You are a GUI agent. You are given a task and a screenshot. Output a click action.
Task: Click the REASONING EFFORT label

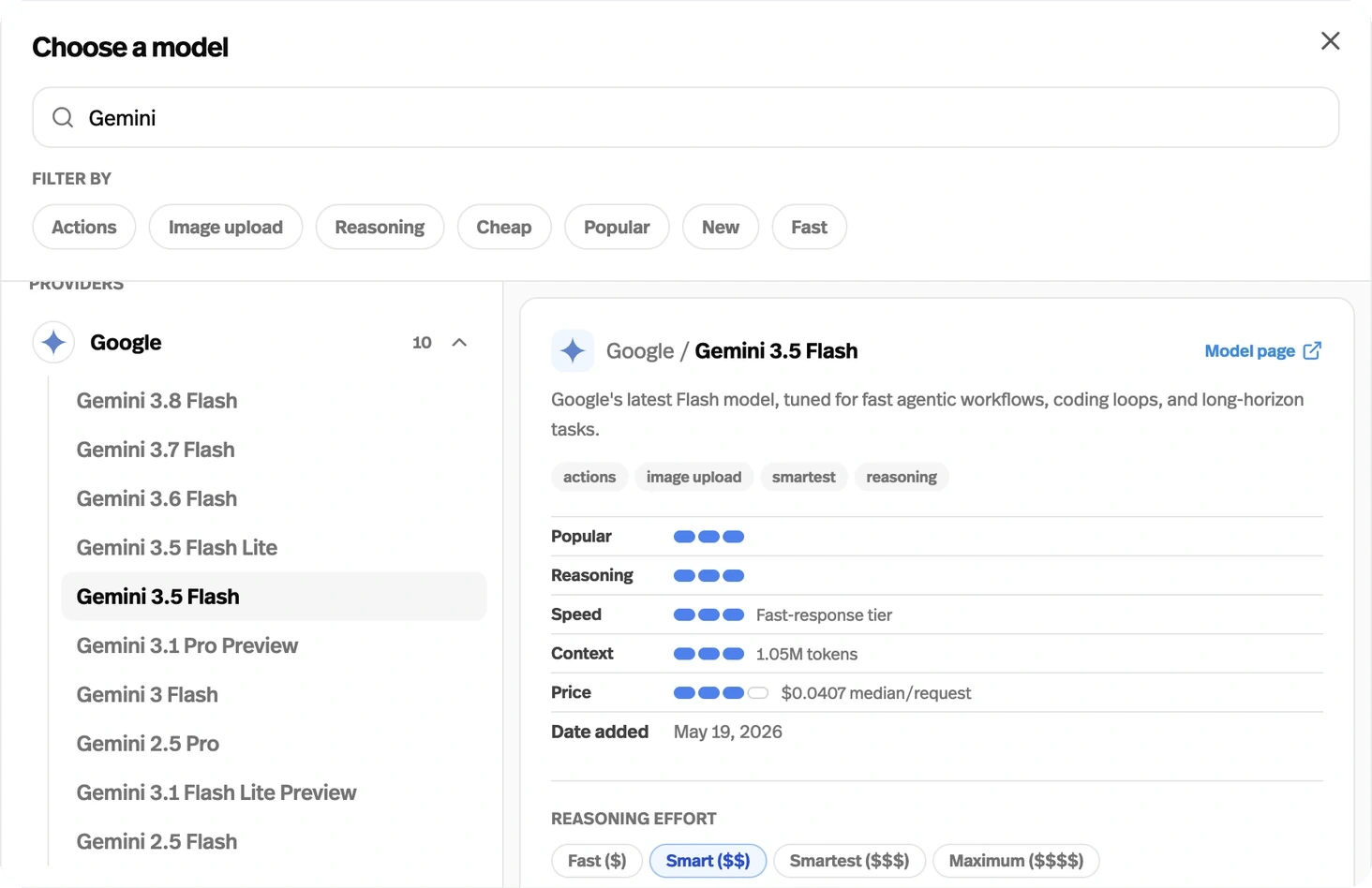[x=634, y=819]
